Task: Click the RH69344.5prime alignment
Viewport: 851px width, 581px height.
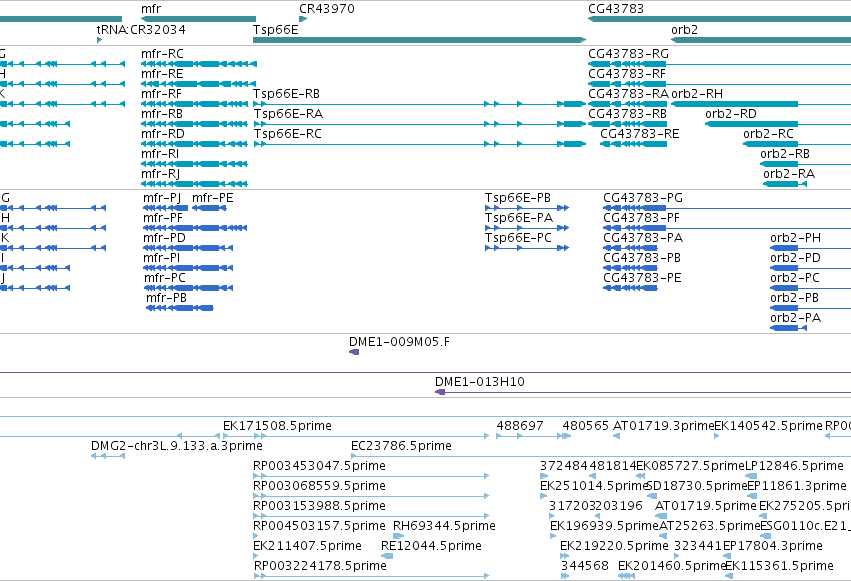Action: 398,537
